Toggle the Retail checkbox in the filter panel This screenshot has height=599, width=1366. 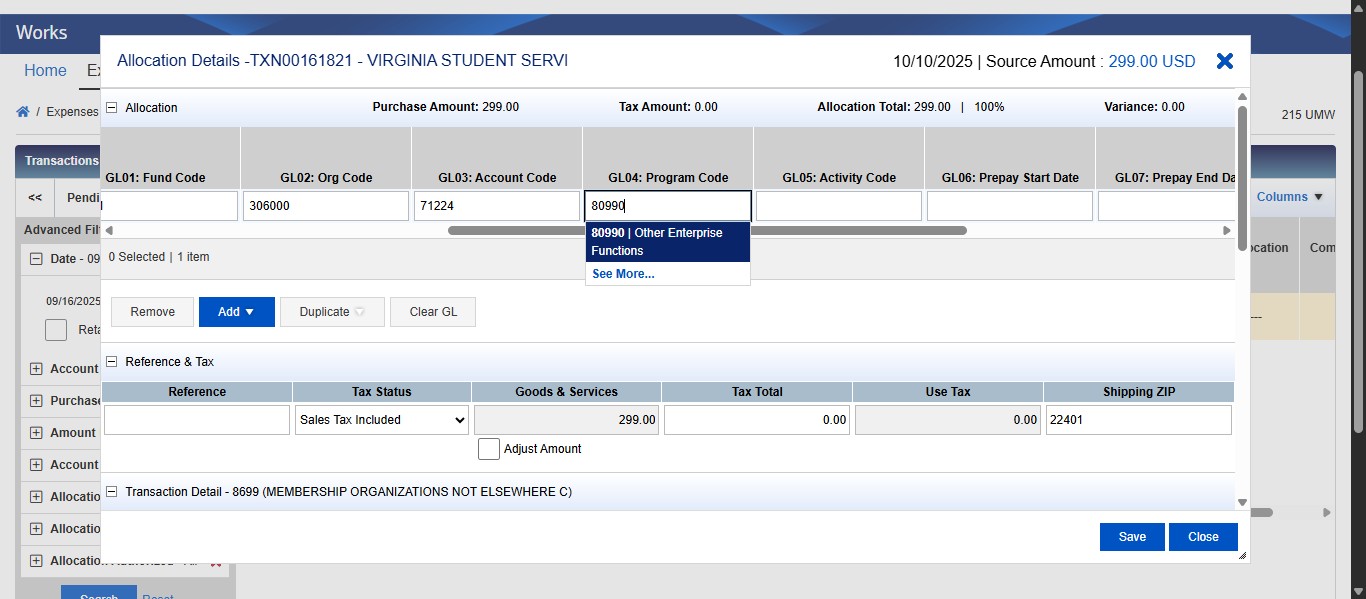[x=56, y=330]
